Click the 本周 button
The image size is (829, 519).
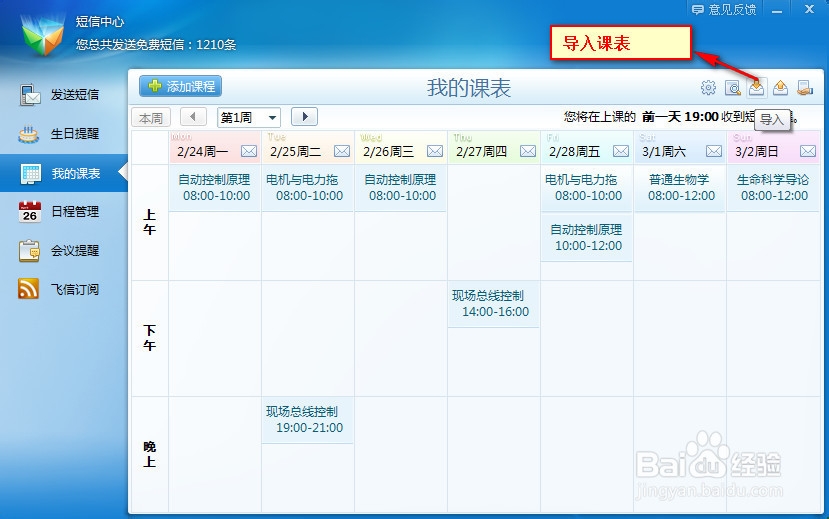tap(151, 118)
